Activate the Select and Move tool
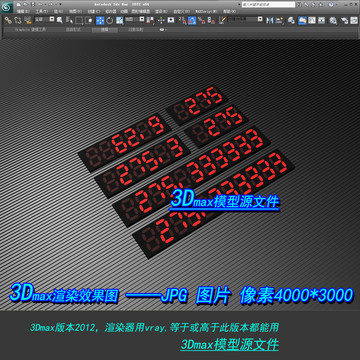 100,20
